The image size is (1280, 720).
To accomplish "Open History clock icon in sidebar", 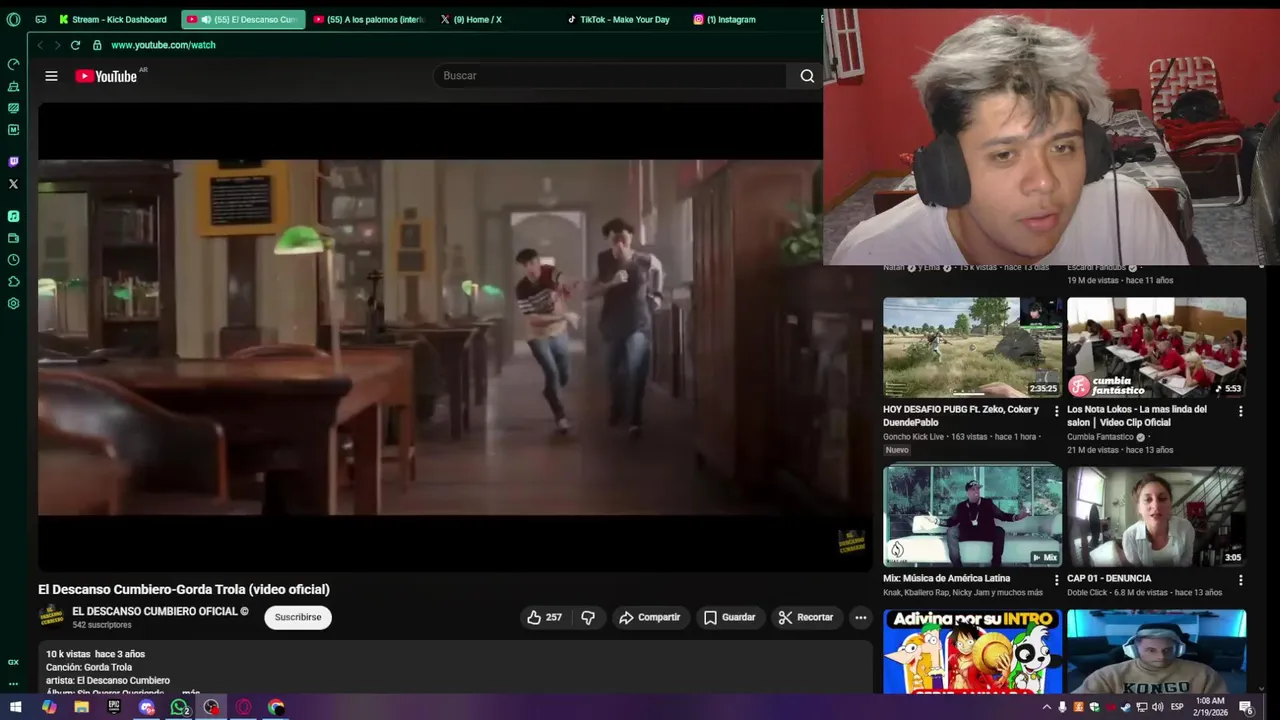I will point(13,260).
